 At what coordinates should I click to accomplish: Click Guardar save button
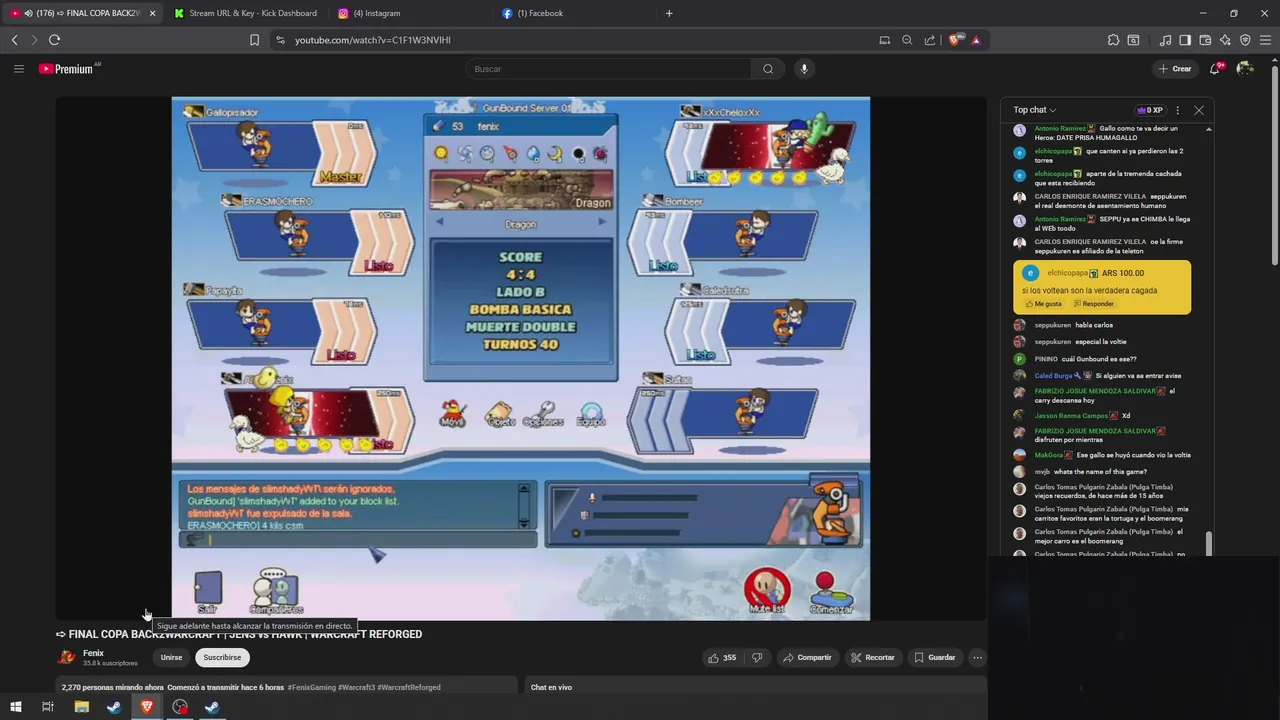click(934, 657)
